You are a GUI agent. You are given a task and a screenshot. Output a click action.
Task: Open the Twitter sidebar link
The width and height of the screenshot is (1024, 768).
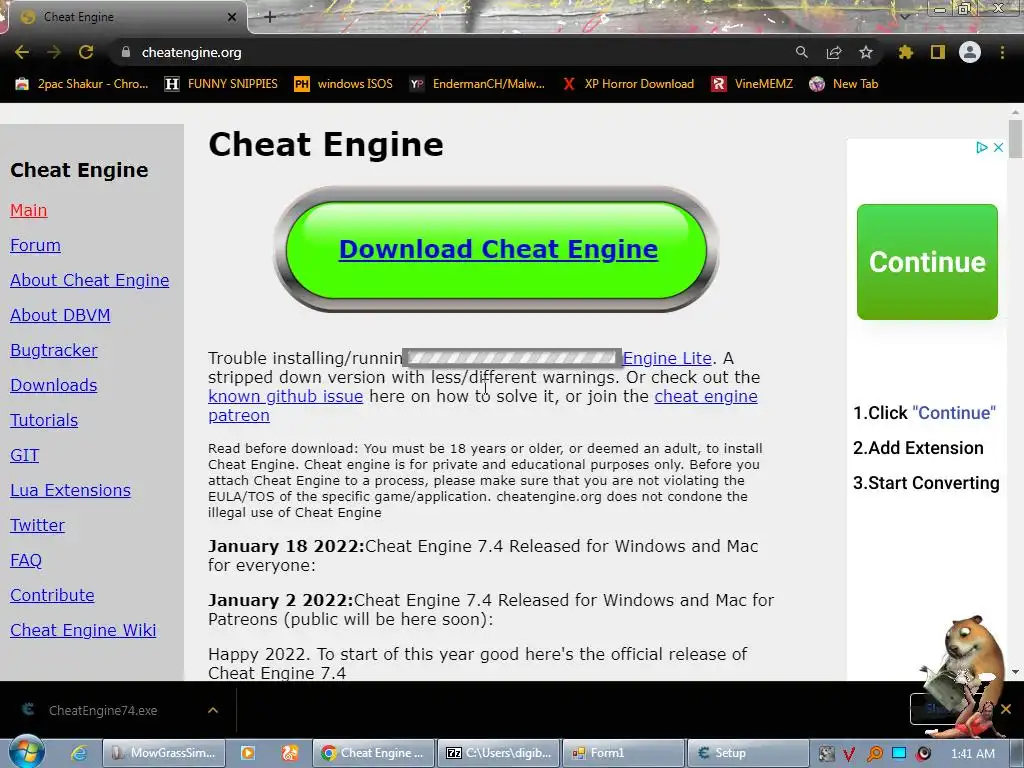point(37,525)
